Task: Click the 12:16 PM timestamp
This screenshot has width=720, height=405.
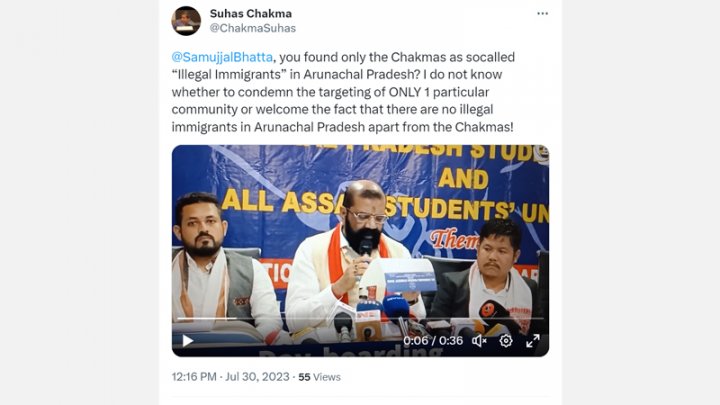Action: click(x=194, y=377)
